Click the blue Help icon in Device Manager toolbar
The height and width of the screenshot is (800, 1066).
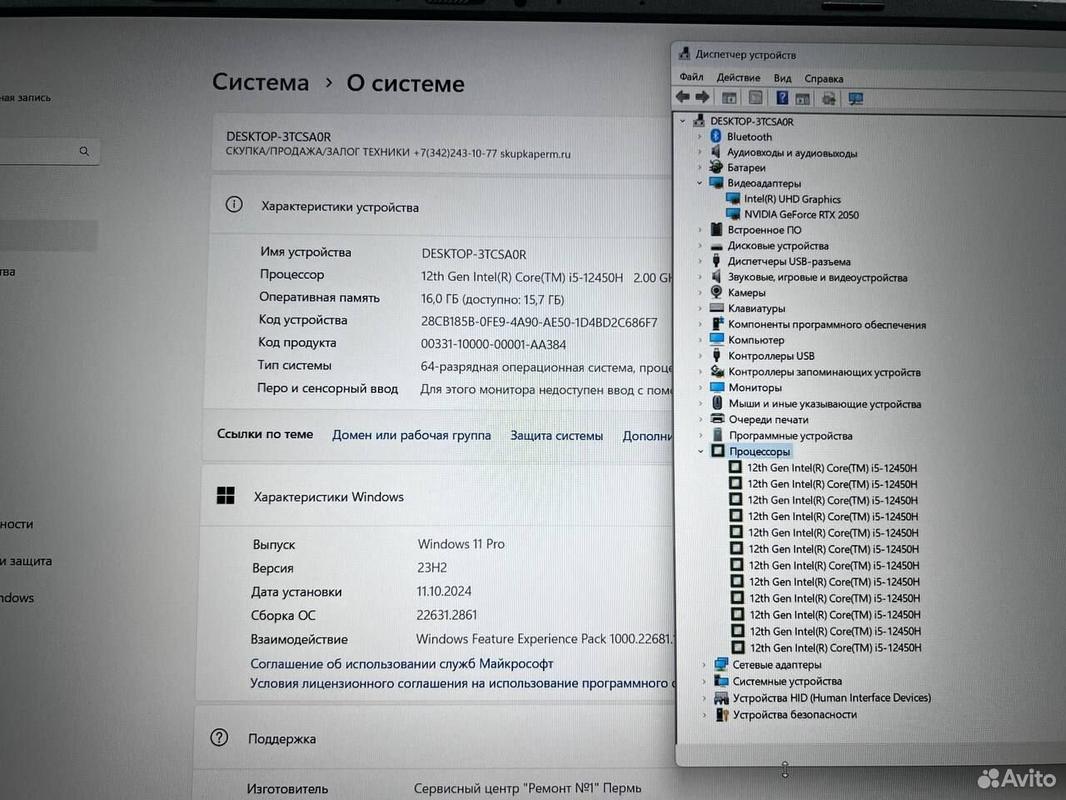[782, 98]
